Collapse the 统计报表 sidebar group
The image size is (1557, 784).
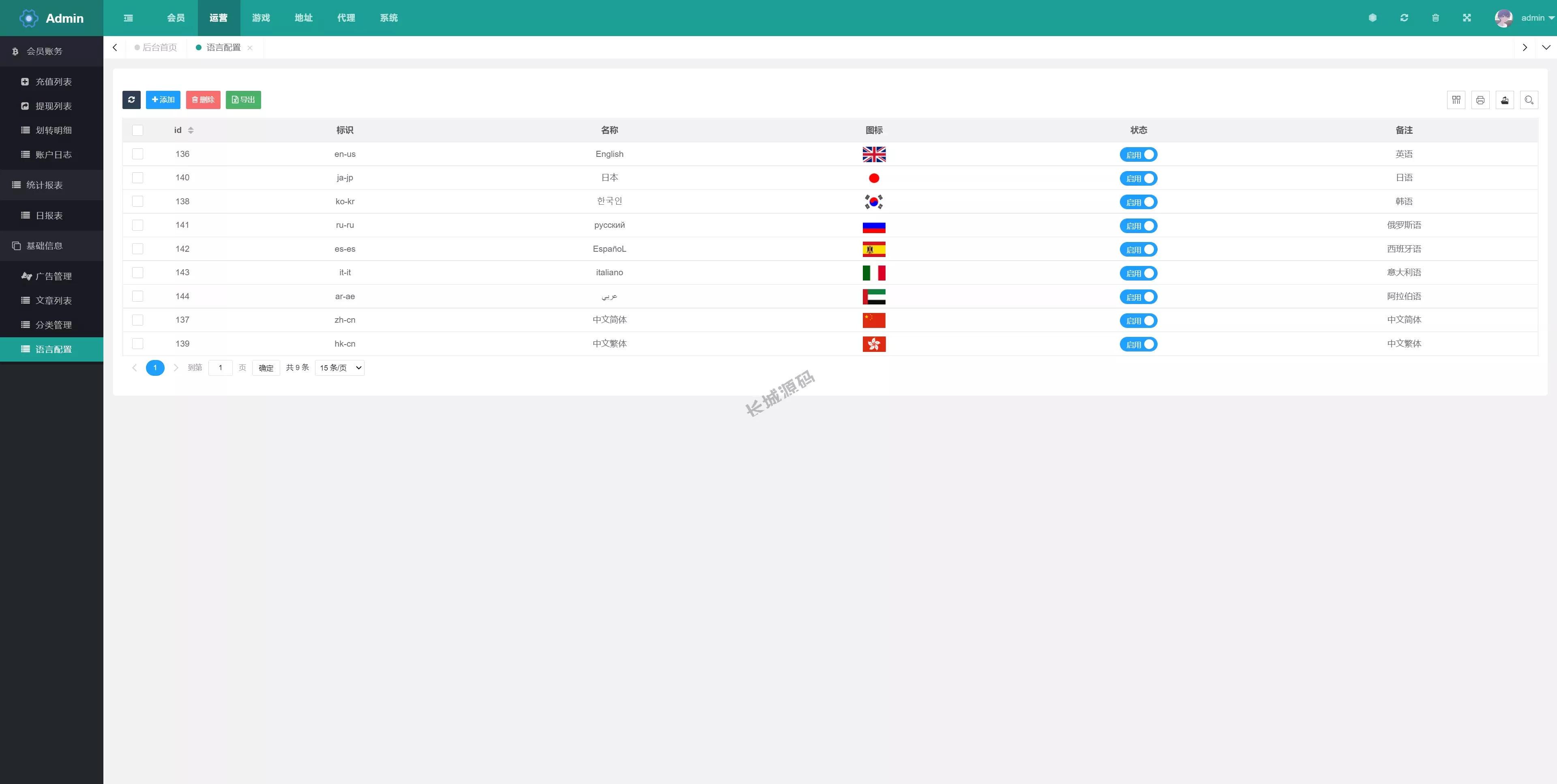[x=51, y=185]
